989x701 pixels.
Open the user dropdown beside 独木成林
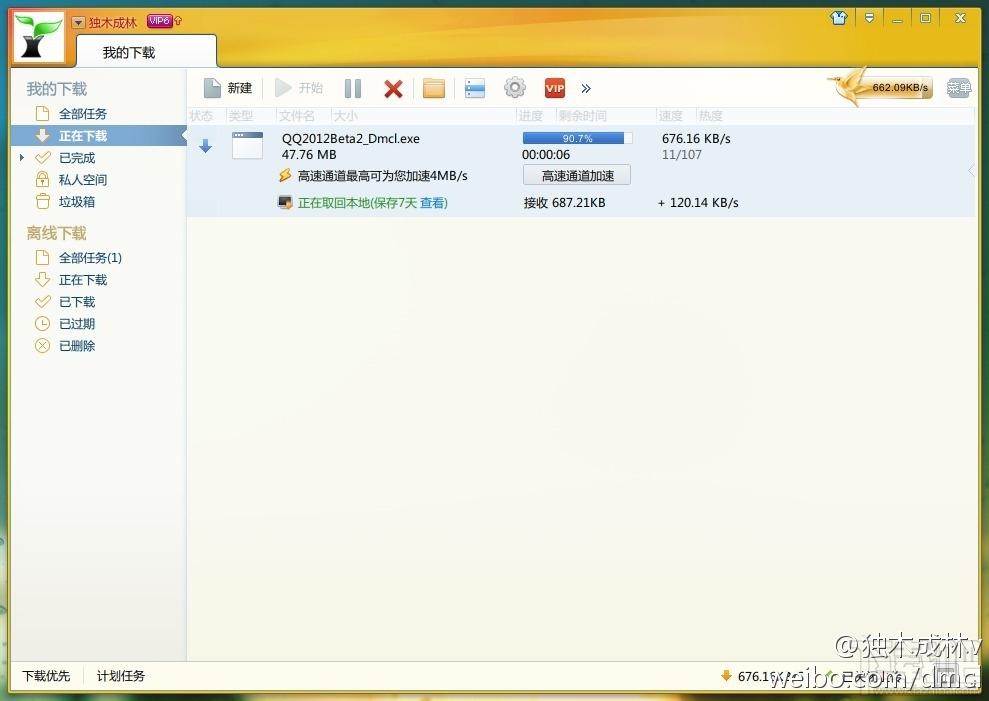click(78, 23)
